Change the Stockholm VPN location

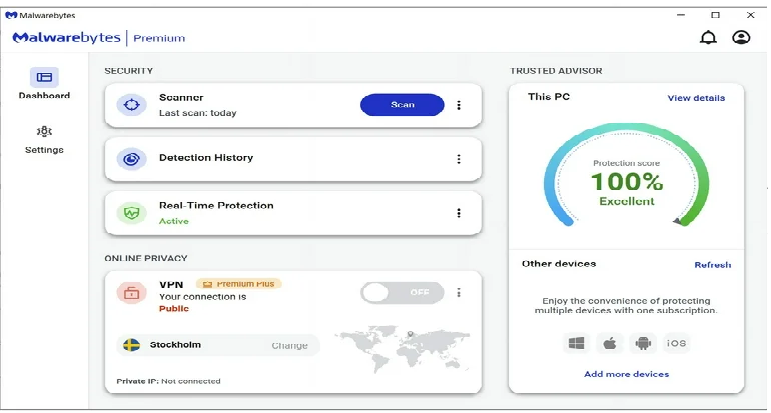(290, 346)
